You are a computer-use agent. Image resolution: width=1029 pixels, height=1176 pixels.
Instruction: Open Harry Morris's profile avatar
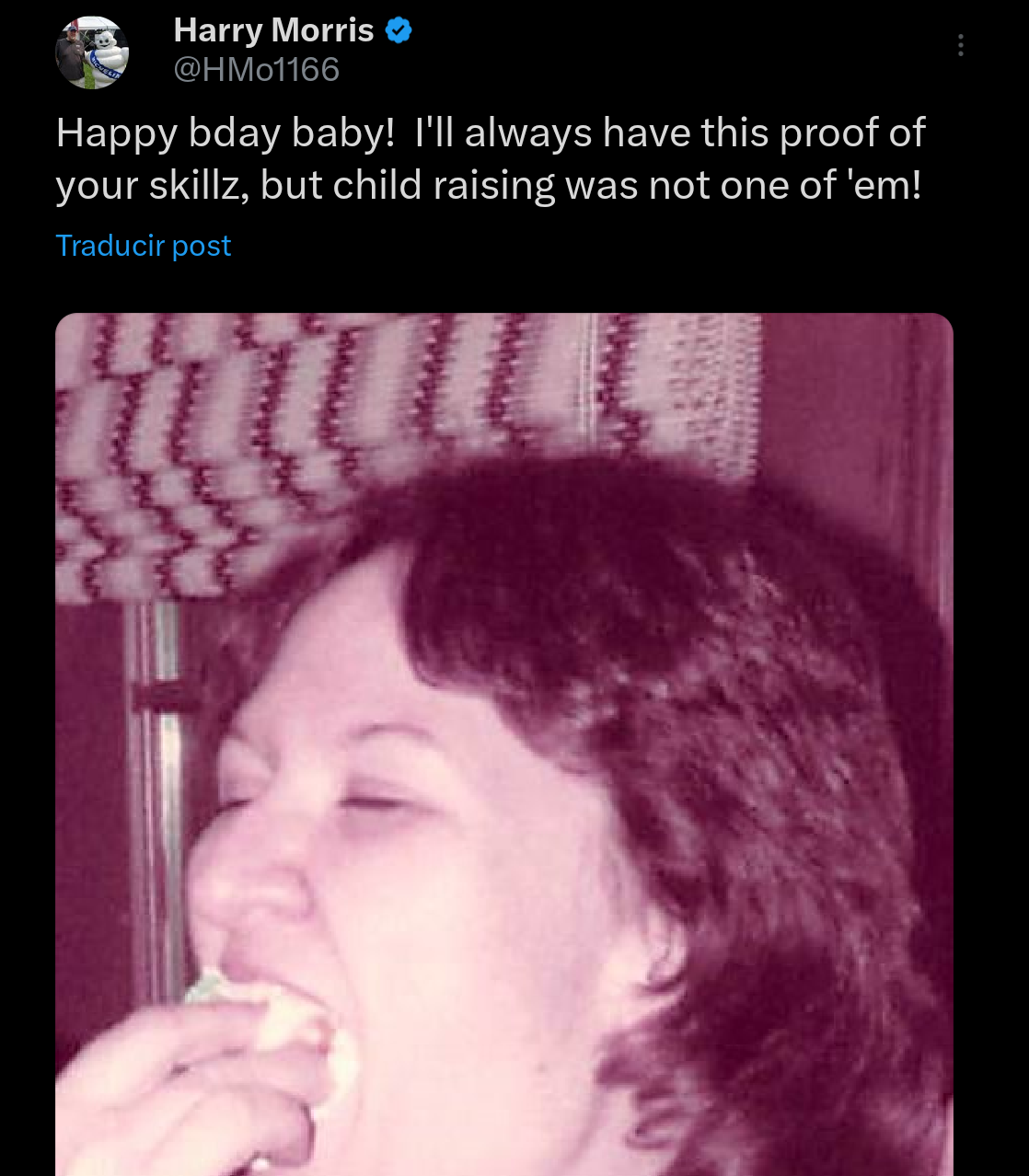point(92,52)
